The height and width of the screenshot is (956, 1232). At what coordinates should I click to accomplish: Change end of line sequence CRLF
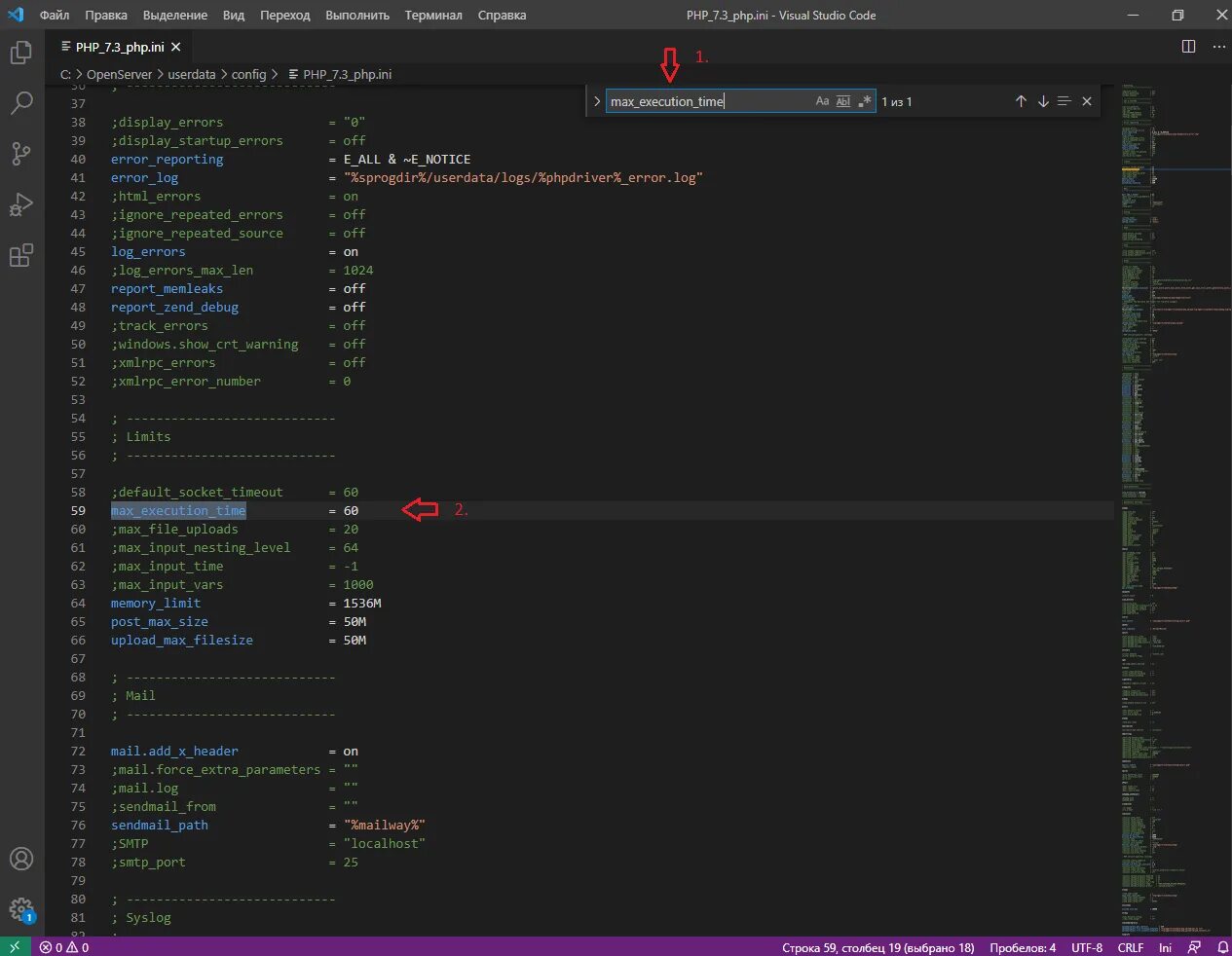[1131, 946]
